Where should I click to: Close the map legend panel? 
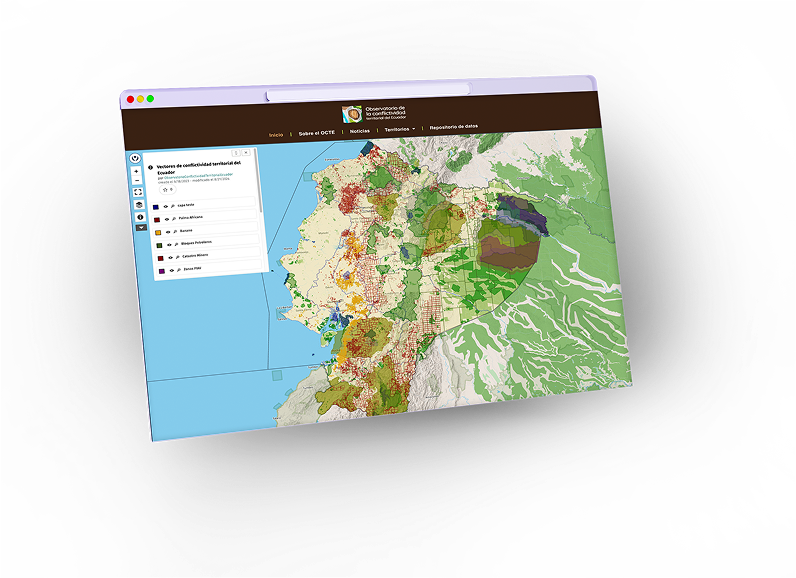pos(247,153)
